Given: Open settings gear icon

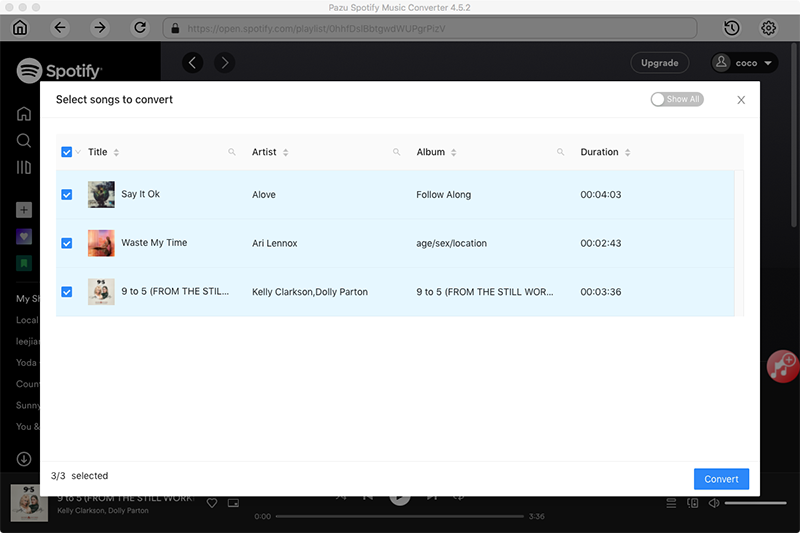Looking at the screenshot, I should (769, 28).
